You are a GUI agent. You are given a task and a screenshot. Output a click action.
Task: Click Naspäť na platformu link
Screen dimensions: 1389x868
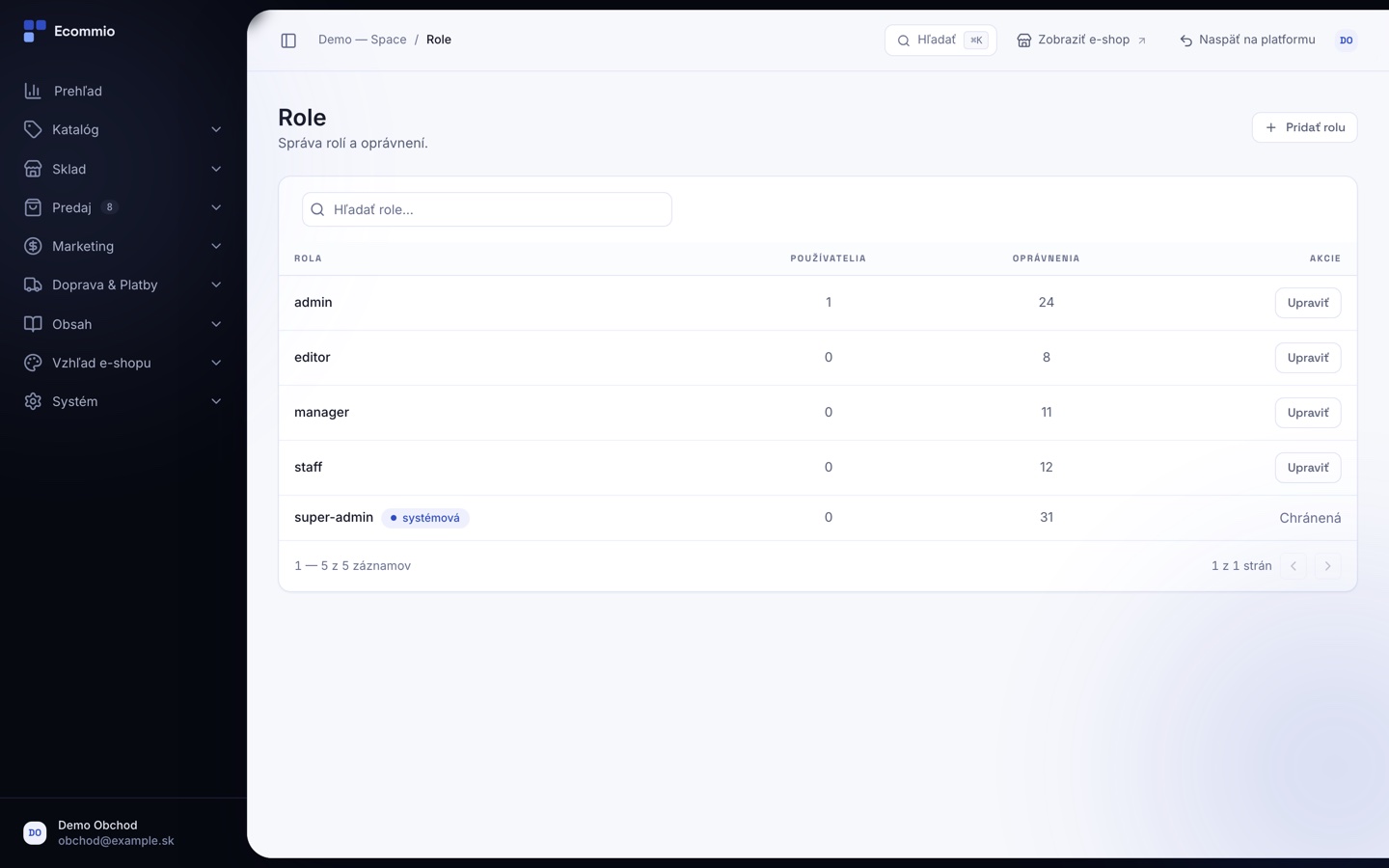(1247, 41)
